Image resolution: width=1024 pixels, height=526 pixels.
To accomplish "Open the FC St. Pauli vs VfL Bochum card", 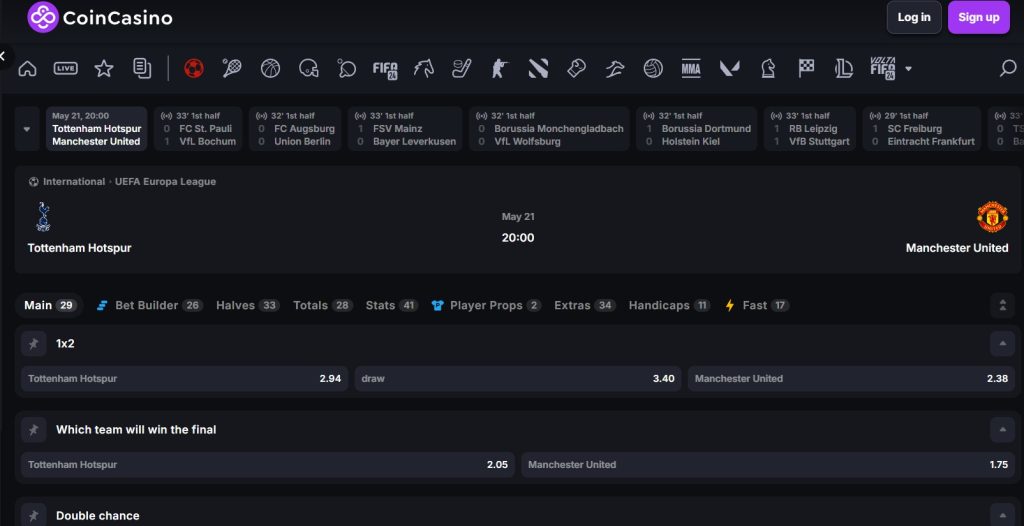I will coord(198,129).
